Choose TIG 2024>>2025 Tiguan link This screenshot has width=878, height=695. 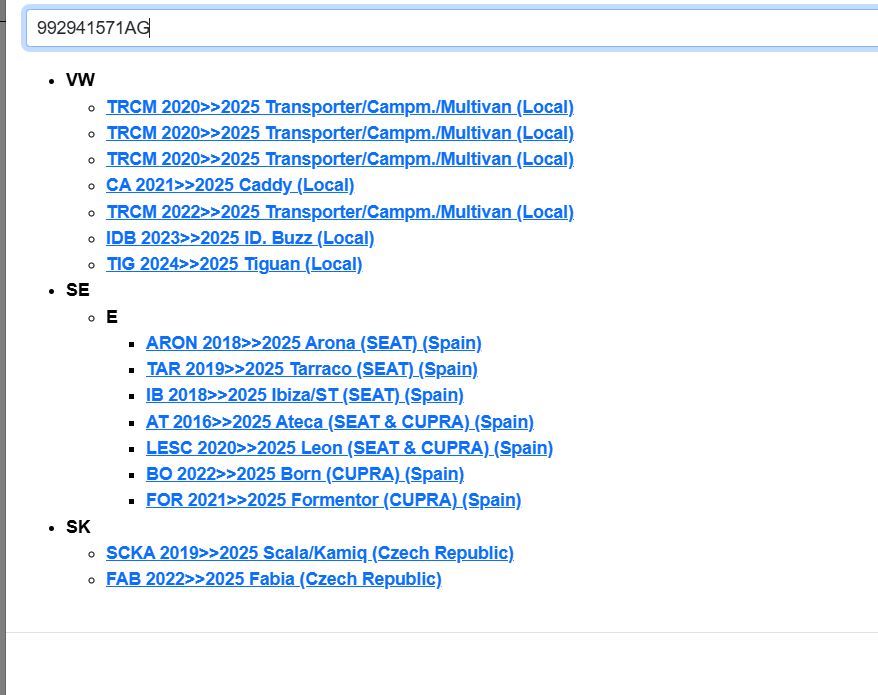pos(234,264)
